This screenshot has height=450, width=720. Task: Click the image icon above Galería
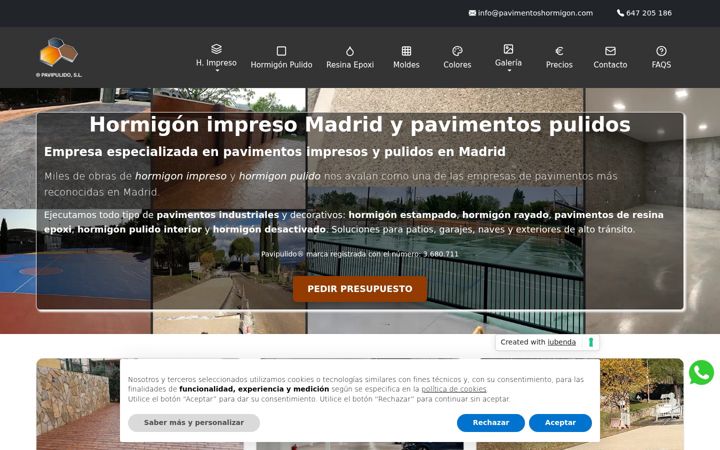pos(508,49)
